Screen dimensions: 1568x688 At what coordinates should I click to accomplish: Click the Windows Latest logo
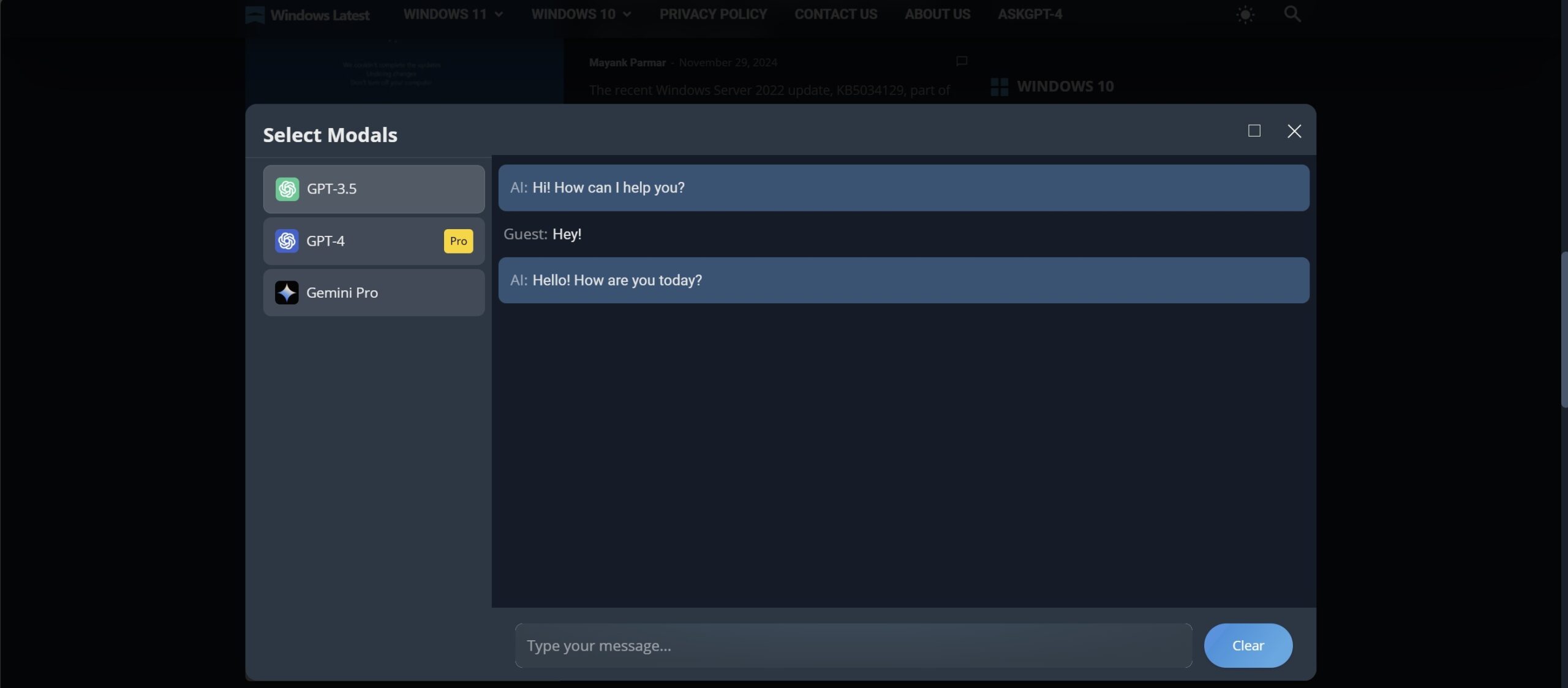[x=307, y=15]
